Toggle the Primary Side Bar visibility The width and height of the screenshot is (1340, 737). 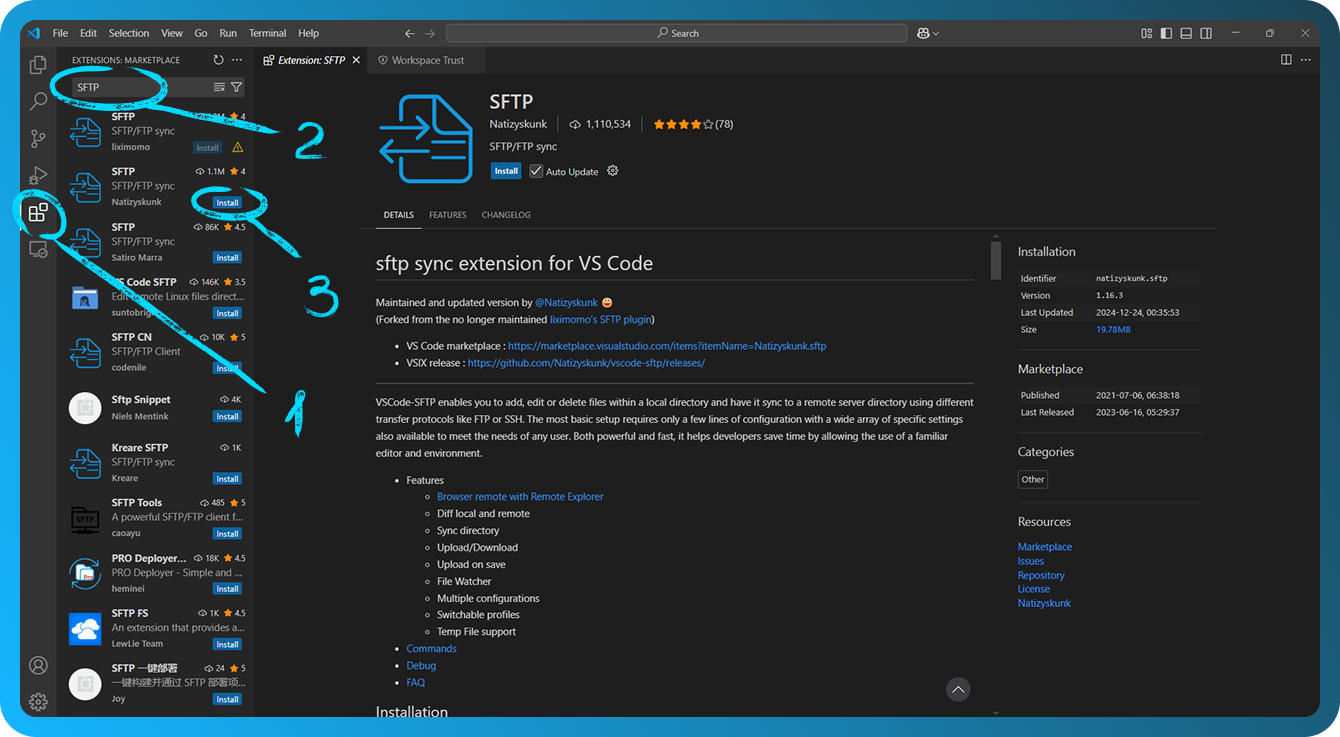point(1166,32)
